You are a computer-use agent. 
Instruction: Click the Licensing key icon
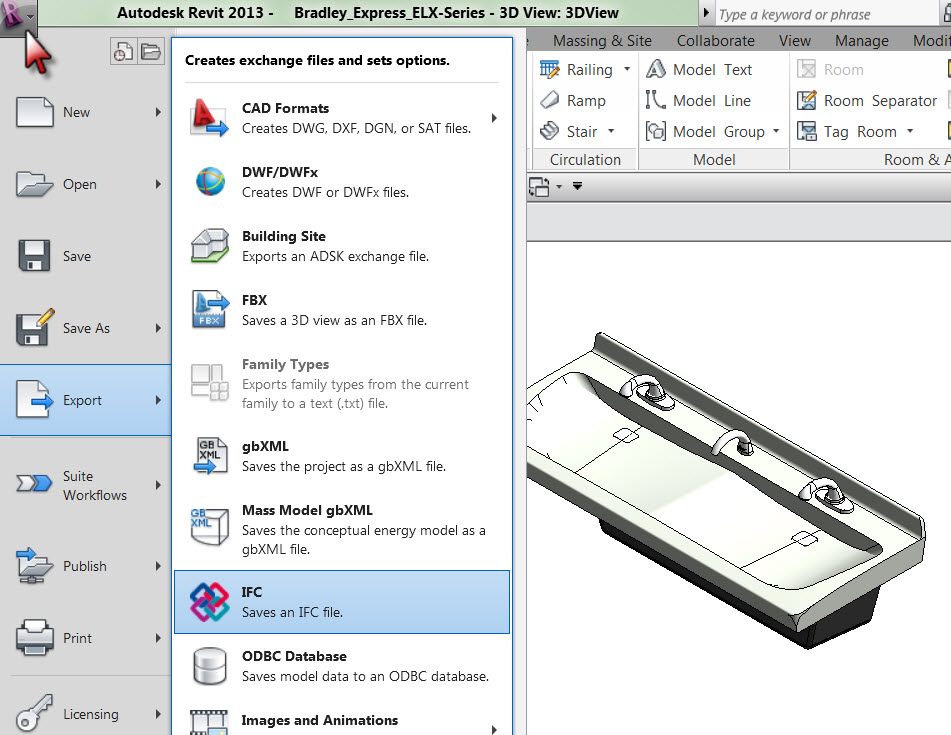pos(35,713)
